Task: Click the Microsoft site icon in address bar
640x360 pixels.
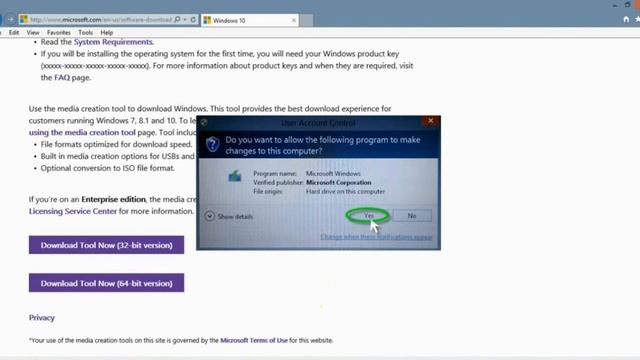Action: pyautogui.click(x=24, y=20)
